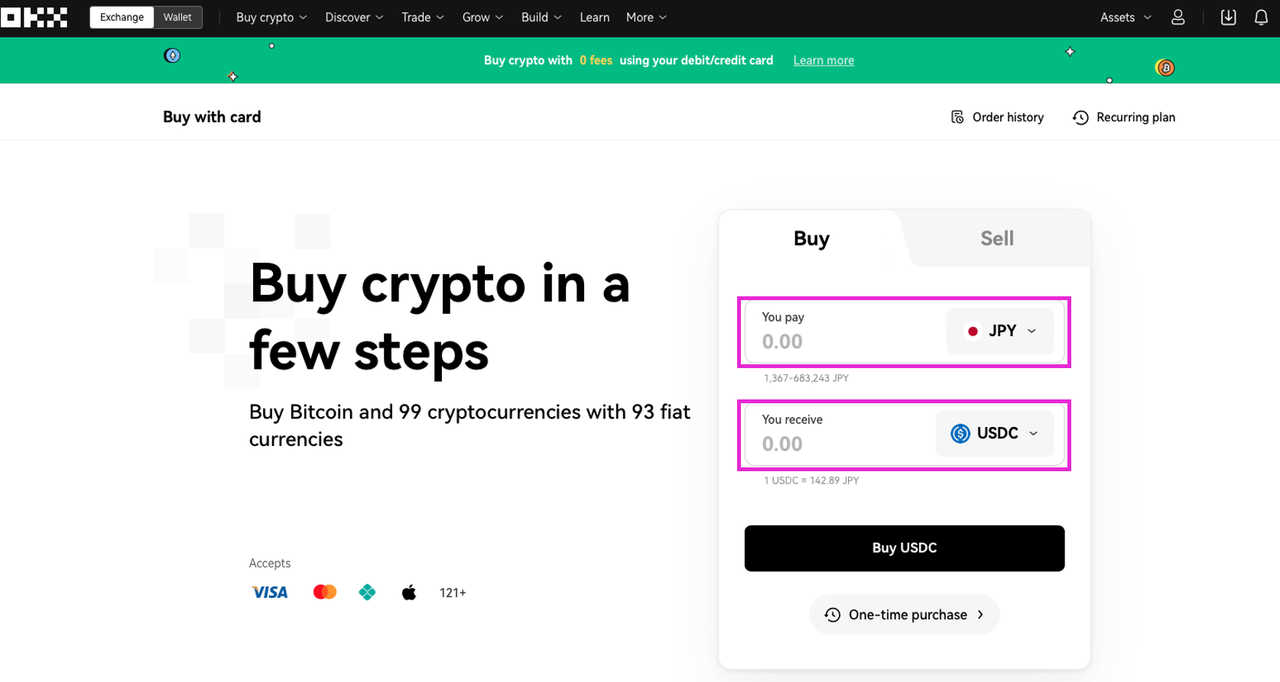Select the Exchange mode toggle
Screen dimensions: 1280x682
coord(121,17)
